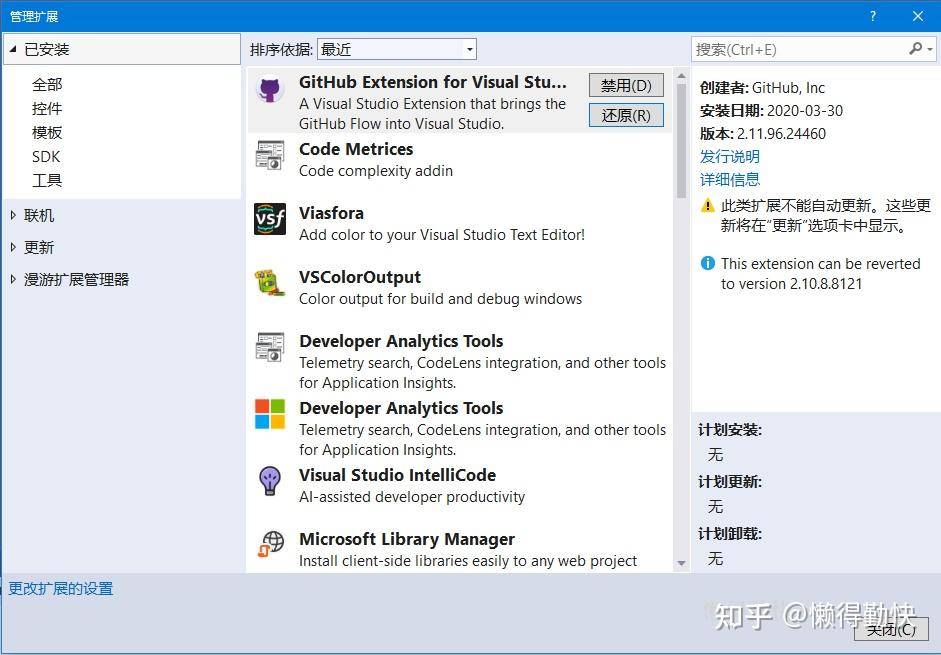Image resolution: width=941 pixels, height=655 pixels.
Task: Select the VSColorOutput entry title
Action: point(360,277)
